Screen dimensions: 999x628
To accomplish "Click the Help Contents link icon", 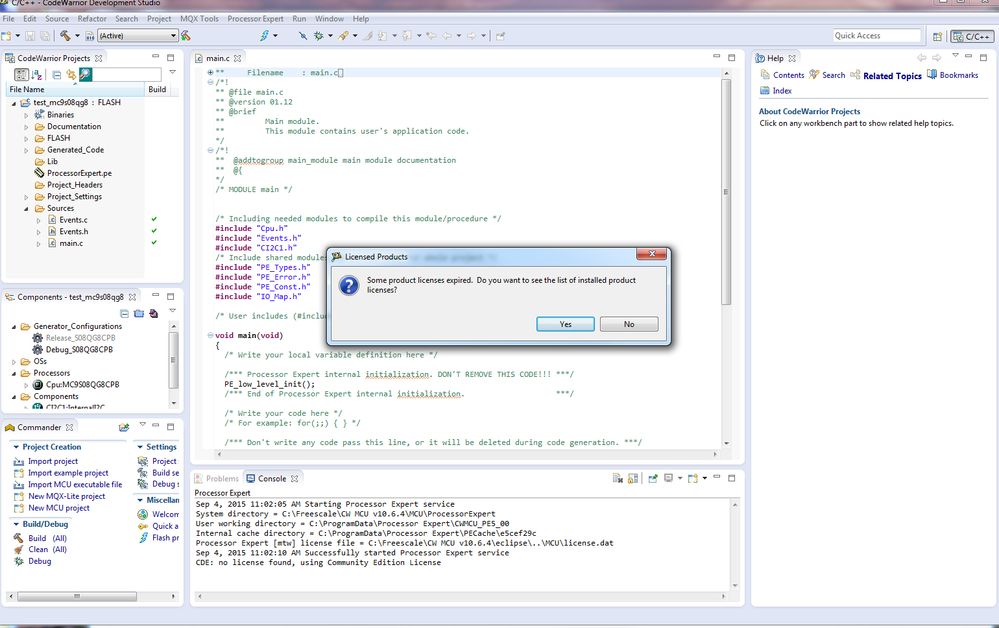I will 765,75.
